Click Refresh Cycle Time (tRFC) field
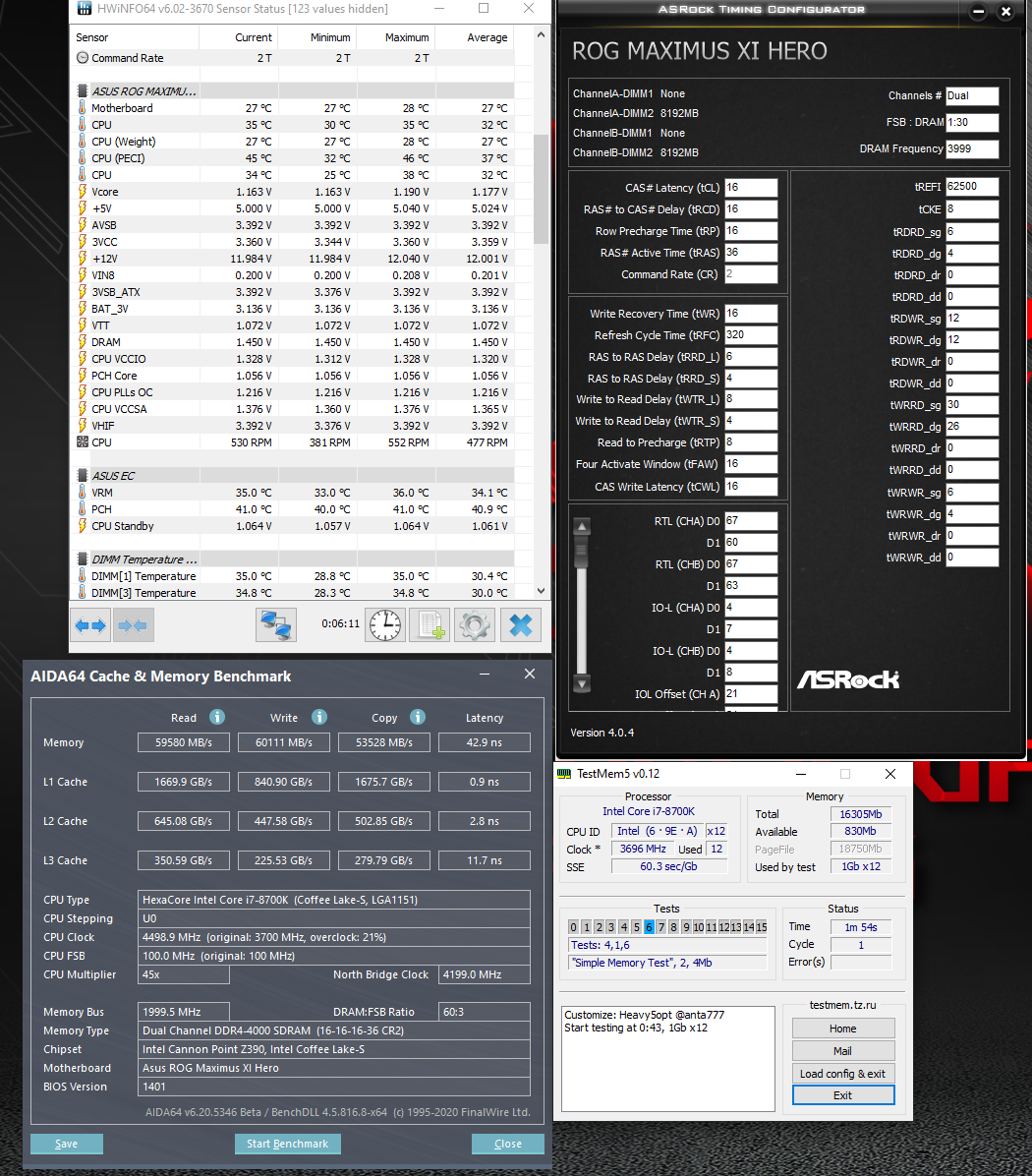 click(x=751, y=335)
